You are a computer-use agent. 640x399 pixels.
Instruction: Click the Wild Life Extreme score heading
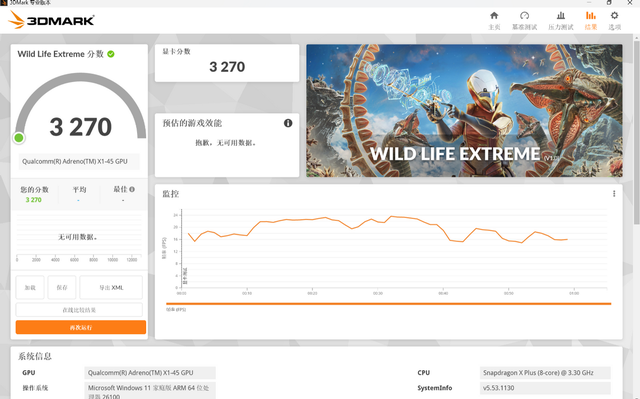[x=60, y=54]
